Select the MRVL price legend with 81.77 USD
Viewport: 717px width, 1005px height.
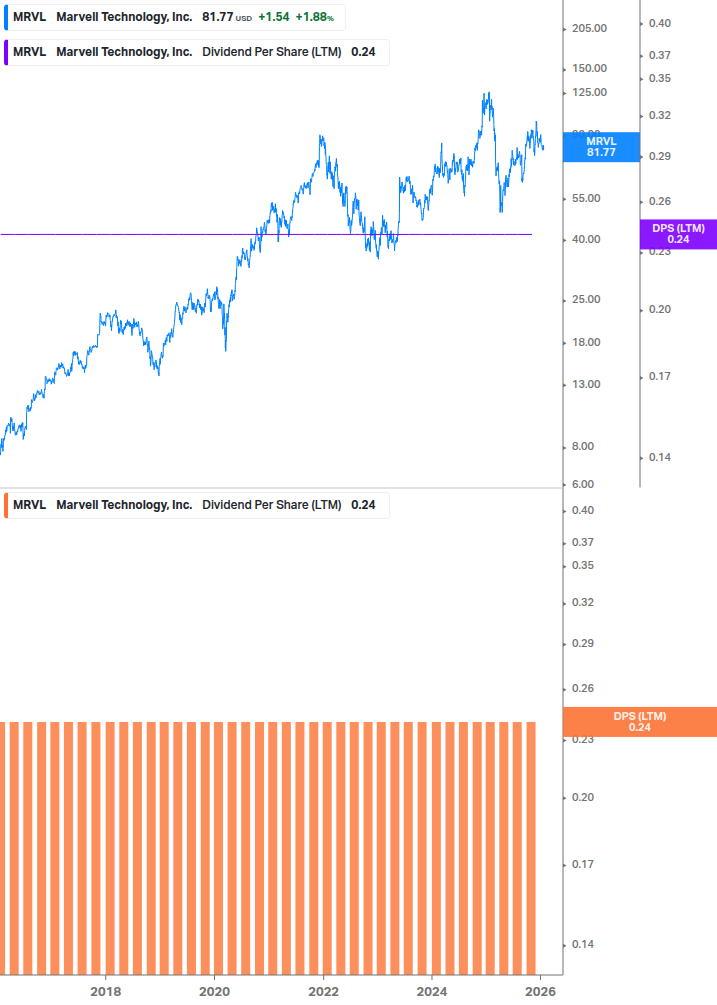coord(174,17)
